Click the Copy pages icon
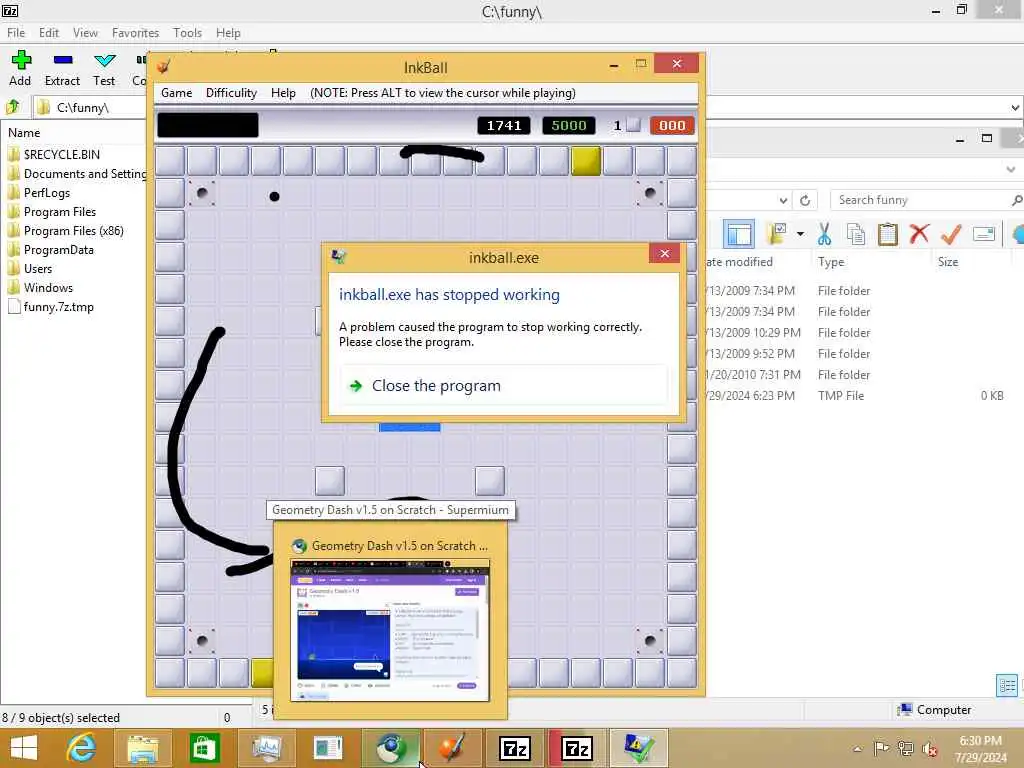The image size is (1024, 768). click(856, 234)
